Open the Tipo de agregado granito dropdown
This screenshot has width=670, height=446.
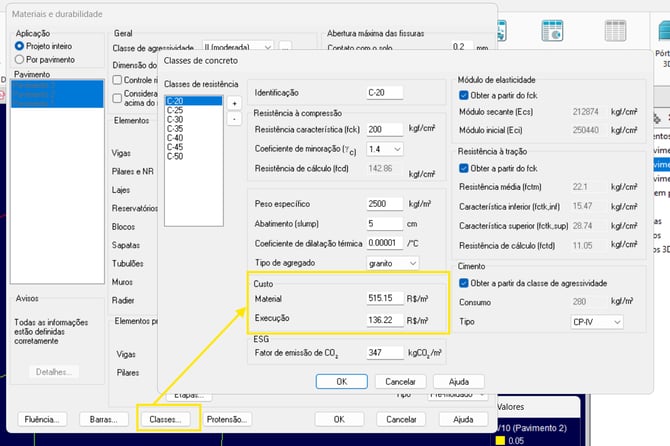tap(392, 264)
